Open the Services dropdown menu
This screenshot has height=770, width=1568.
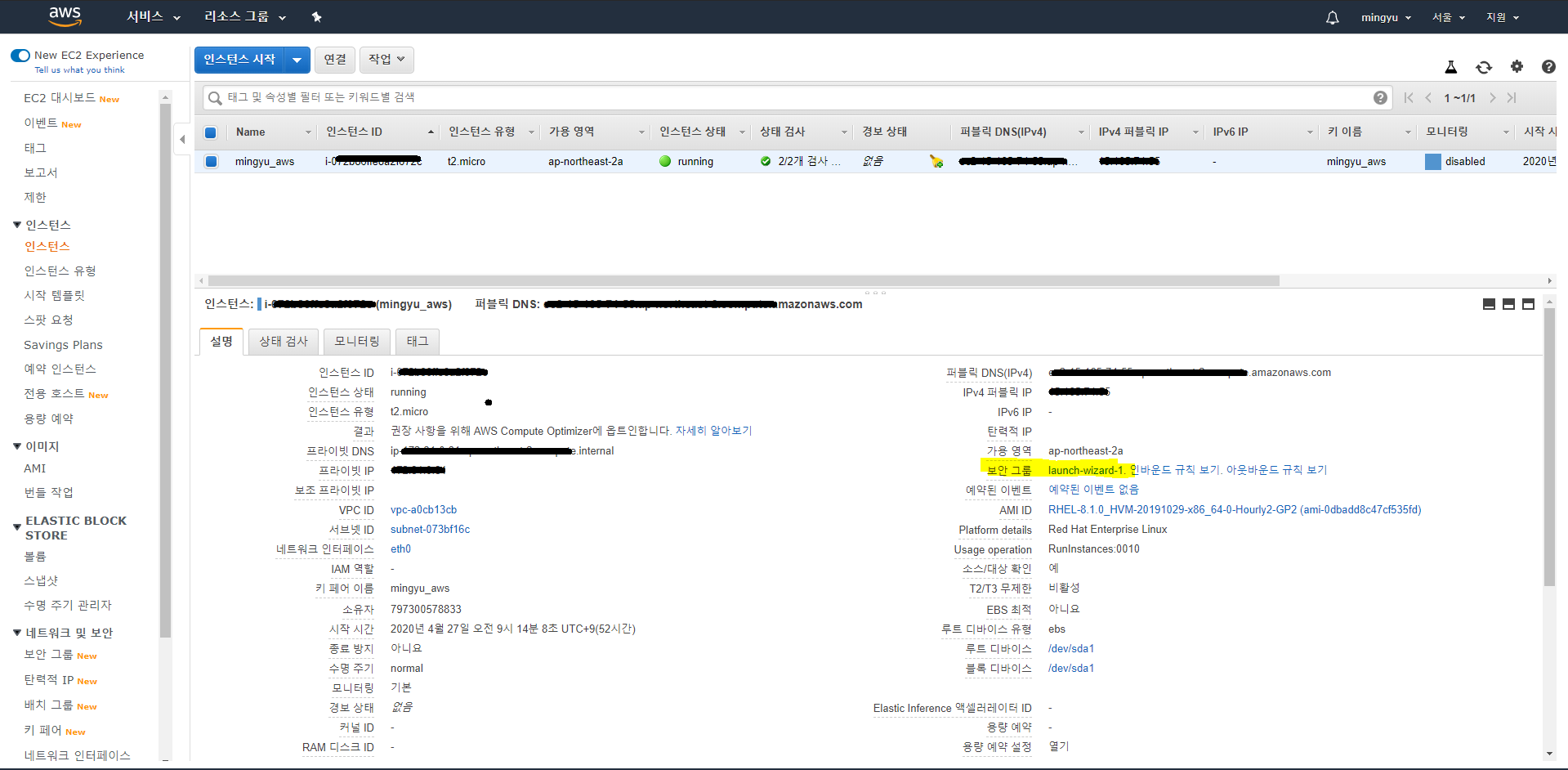[154, 16]
